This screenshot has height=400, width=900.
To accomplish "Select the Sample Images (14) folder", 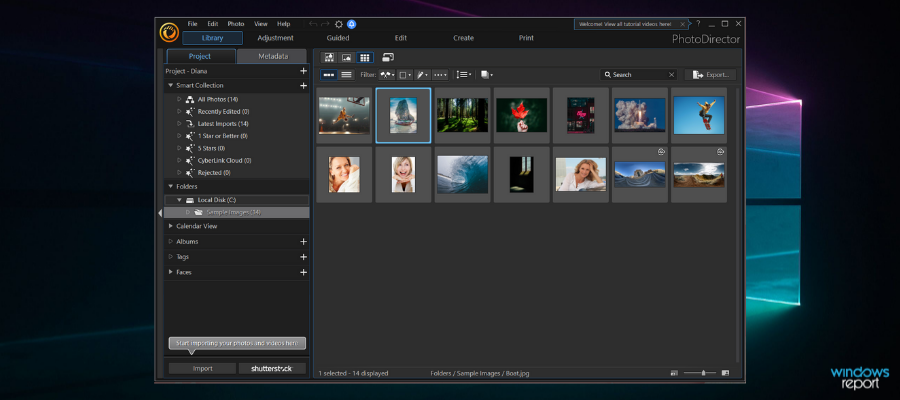I will (236, 212).
